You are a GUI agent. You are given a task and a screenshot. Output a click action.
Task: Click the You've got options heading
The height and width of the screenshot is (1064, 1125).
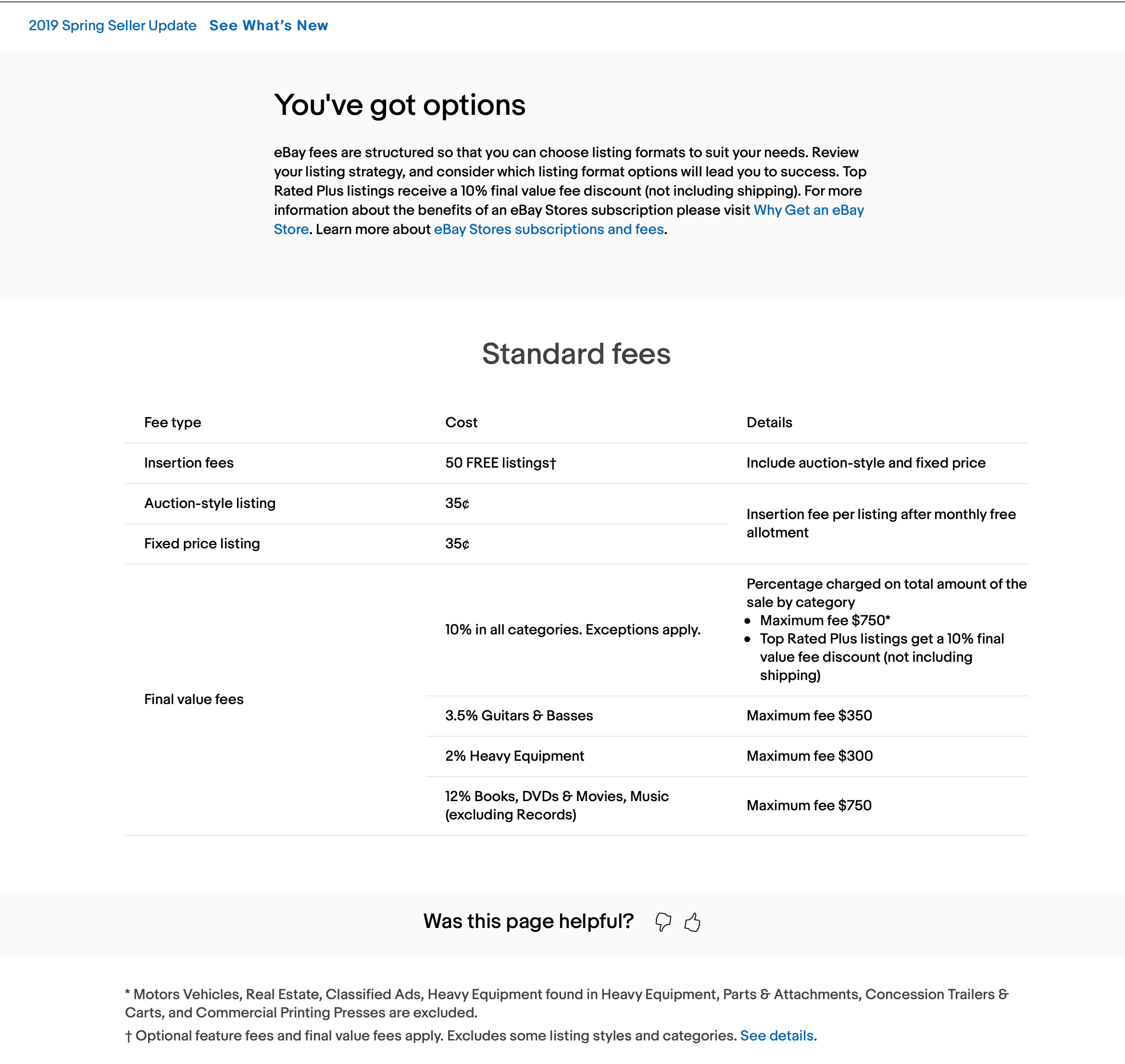pos(400,106)
